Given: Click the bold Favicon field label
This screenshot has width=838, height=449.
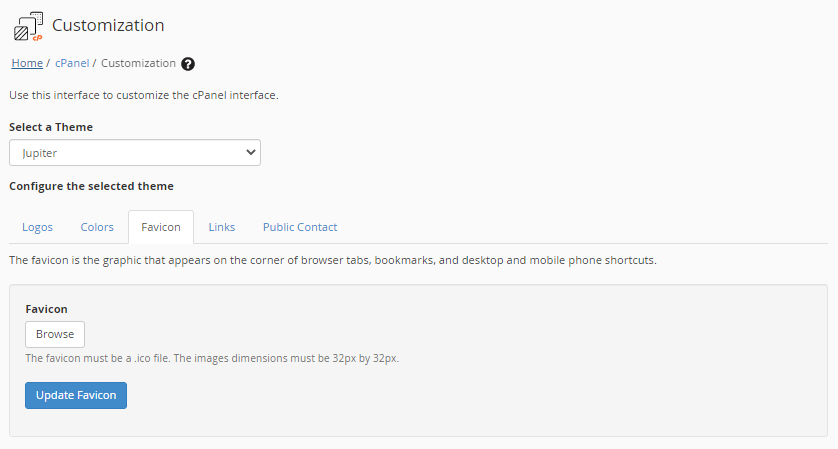Looking at the screenshot, I should pyautogui.click(x=46, y=309).
